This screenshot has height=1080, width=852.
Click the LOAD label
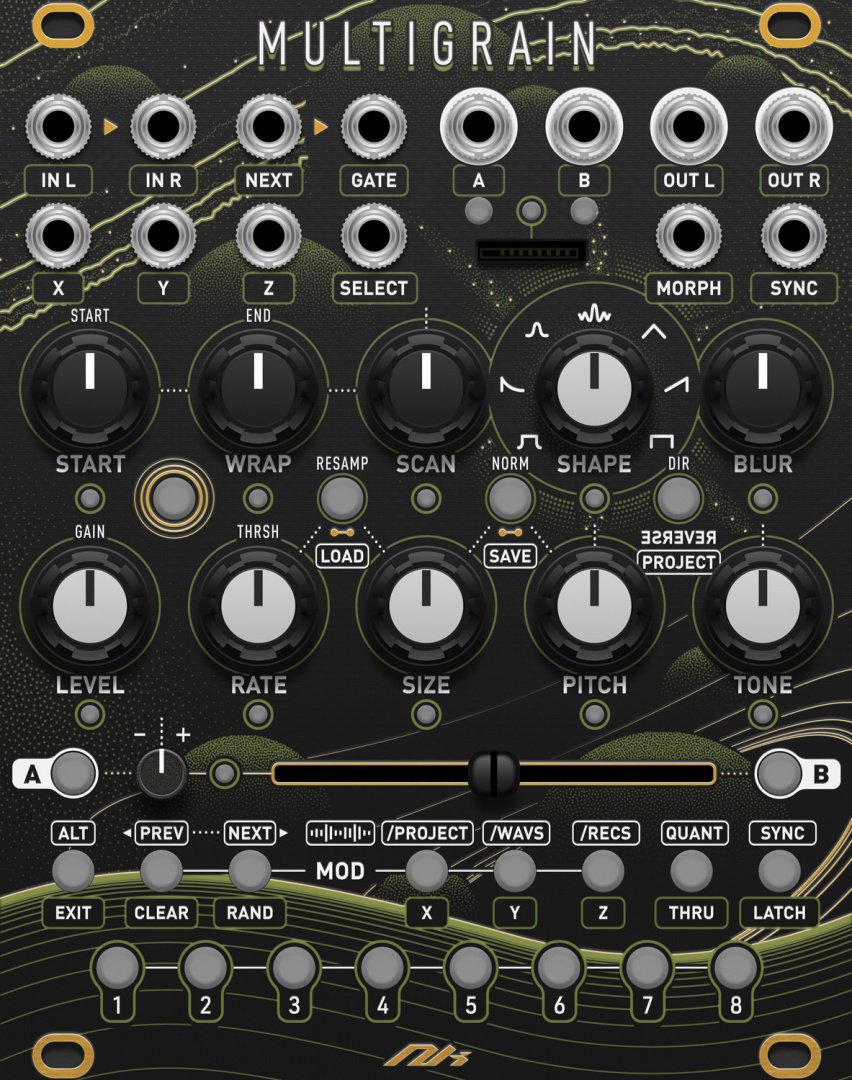pos(342,556)
